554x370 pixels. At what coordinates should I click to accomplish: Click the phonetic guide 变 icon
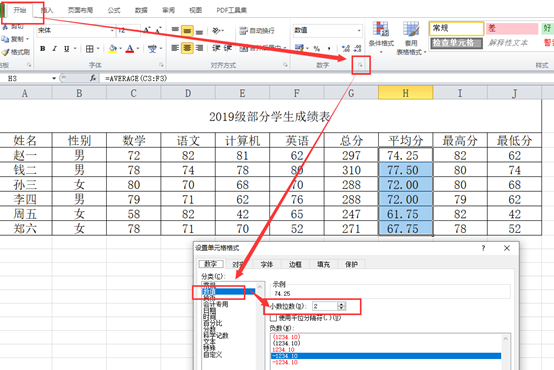152,49
